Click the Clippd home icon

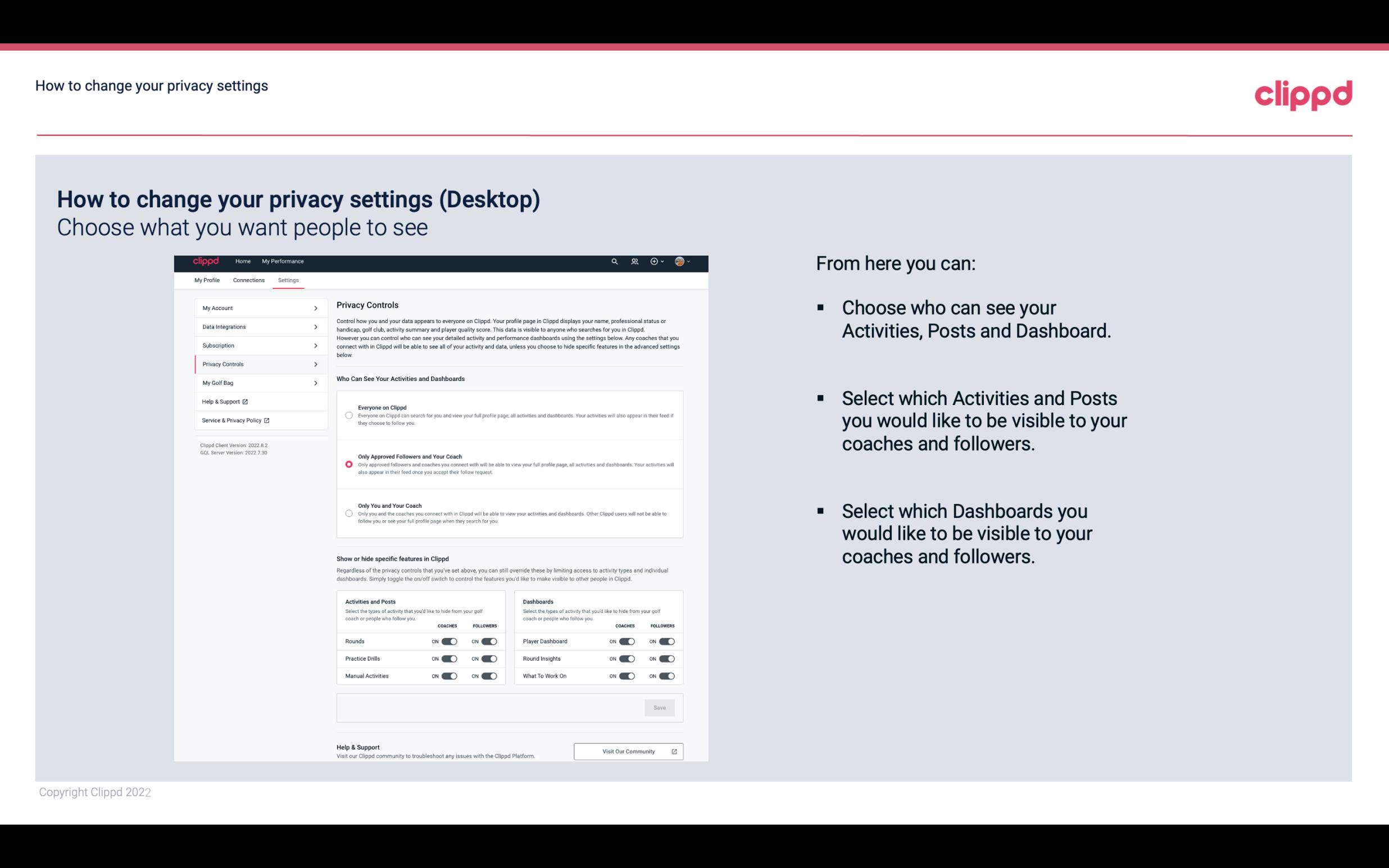tap(205, 261)
